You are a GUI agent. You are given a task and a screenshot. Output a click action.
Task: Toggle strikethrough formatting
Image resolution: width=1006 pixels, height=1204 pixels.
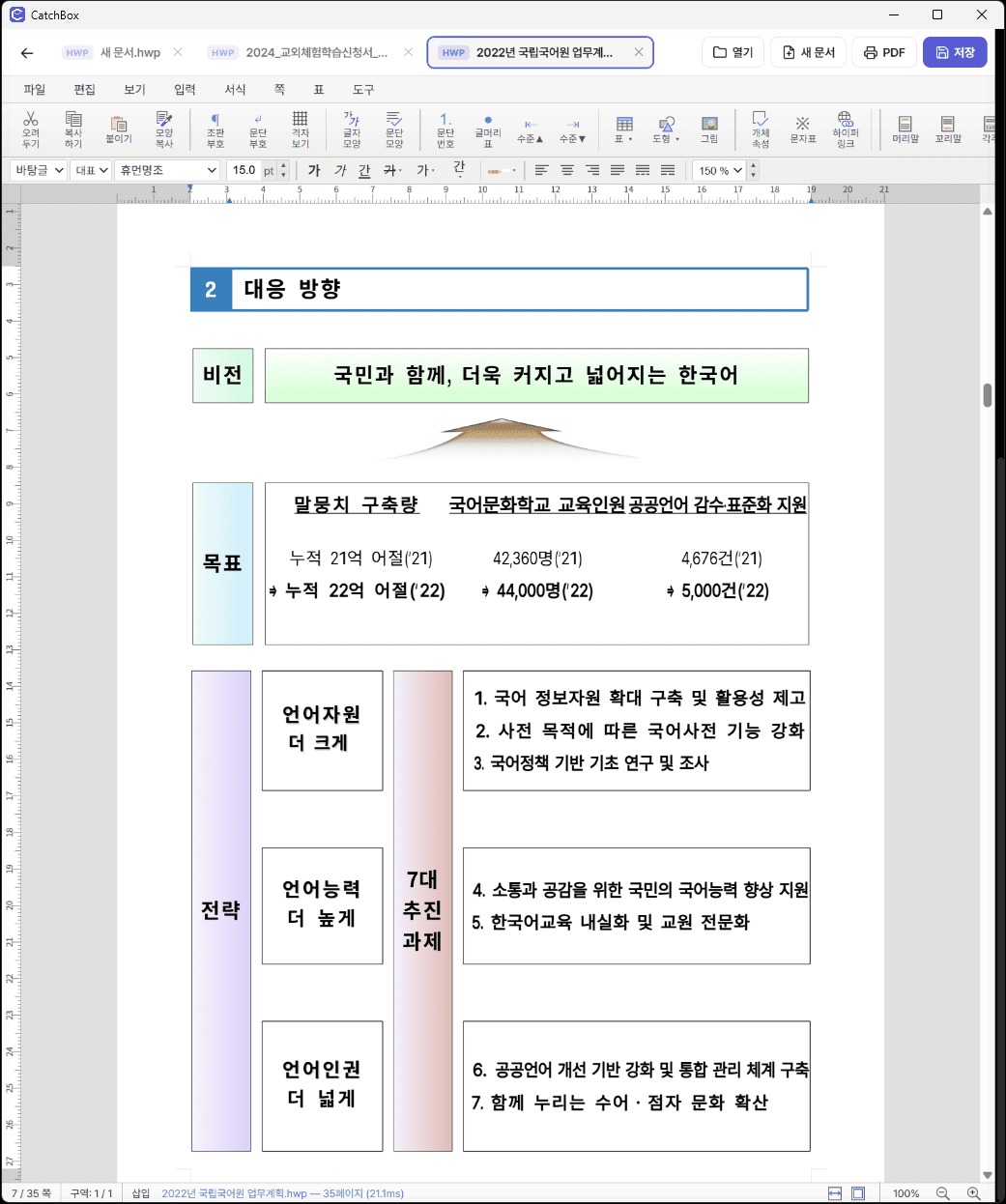coord(391,170)
